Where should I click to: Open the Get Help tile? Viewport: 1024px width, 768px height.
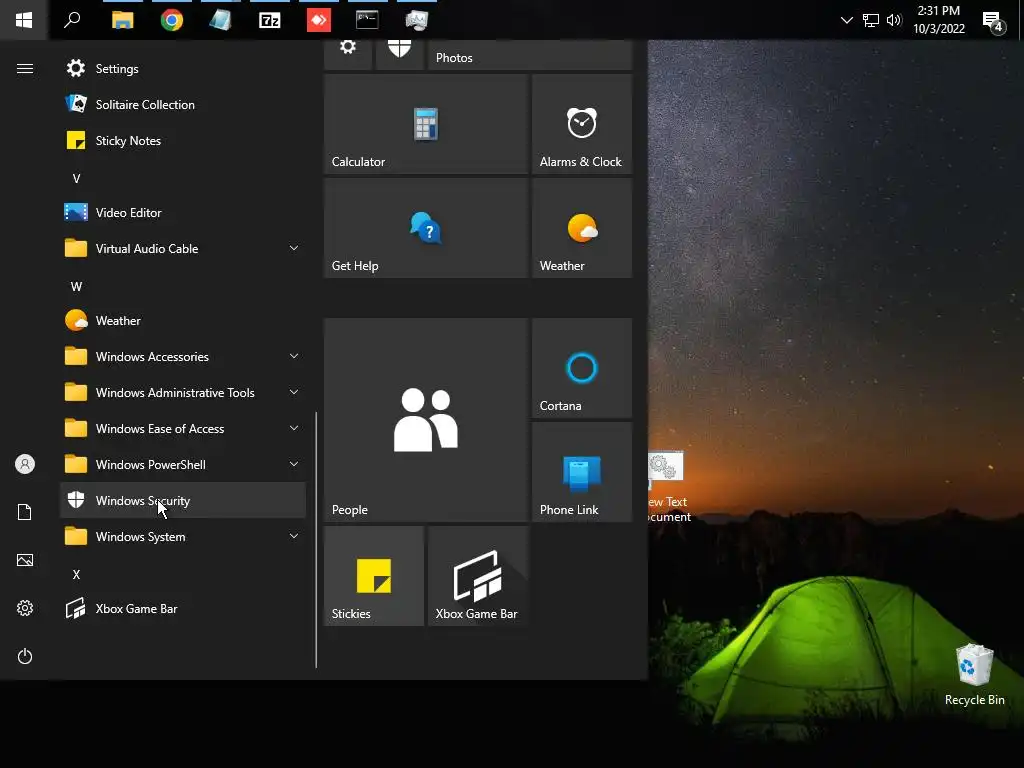[426, 228]
